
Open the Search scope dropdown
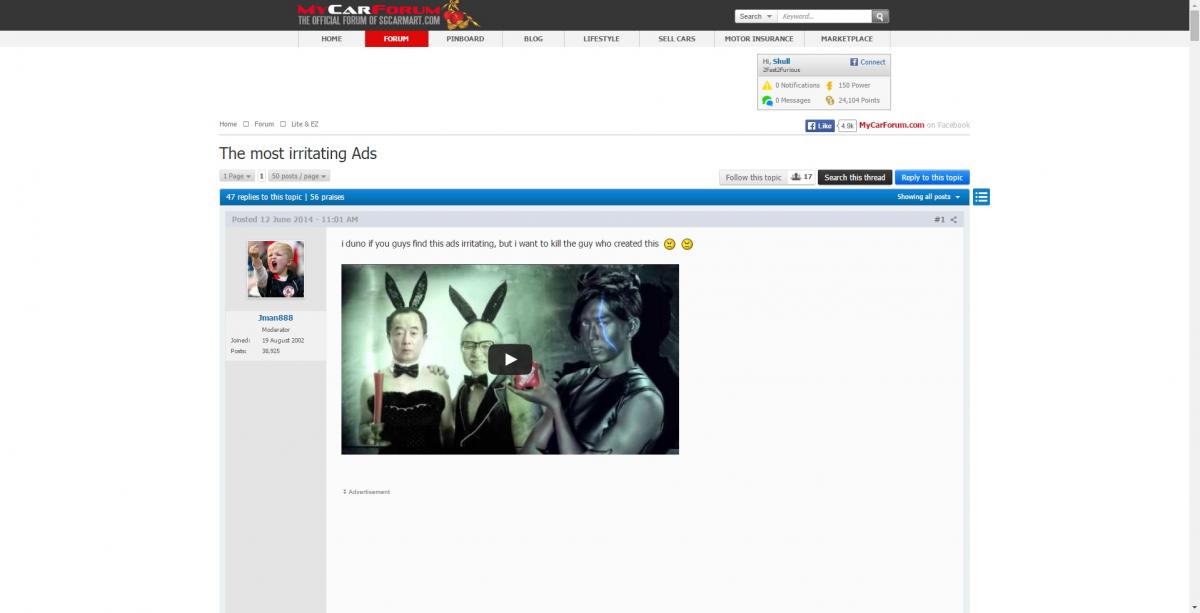tap(755, 16)
